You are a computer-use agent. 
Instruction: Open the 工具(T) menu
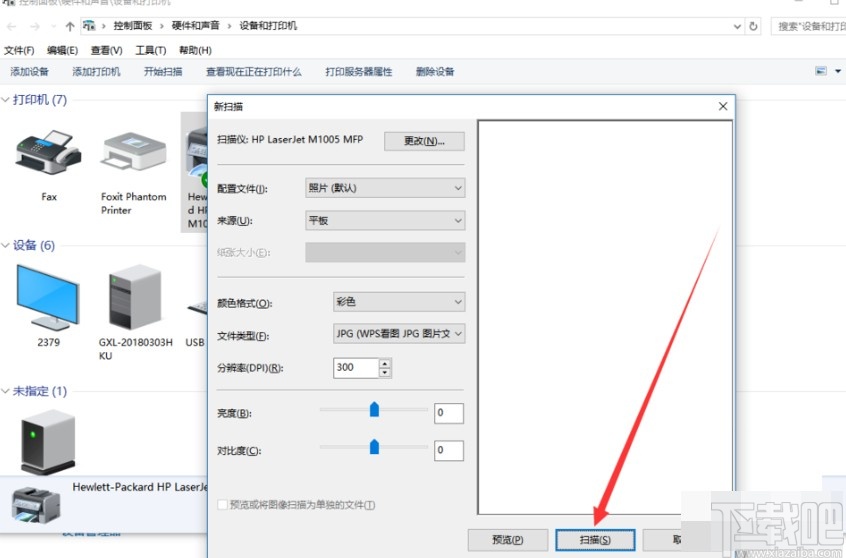tap(151, 50)
